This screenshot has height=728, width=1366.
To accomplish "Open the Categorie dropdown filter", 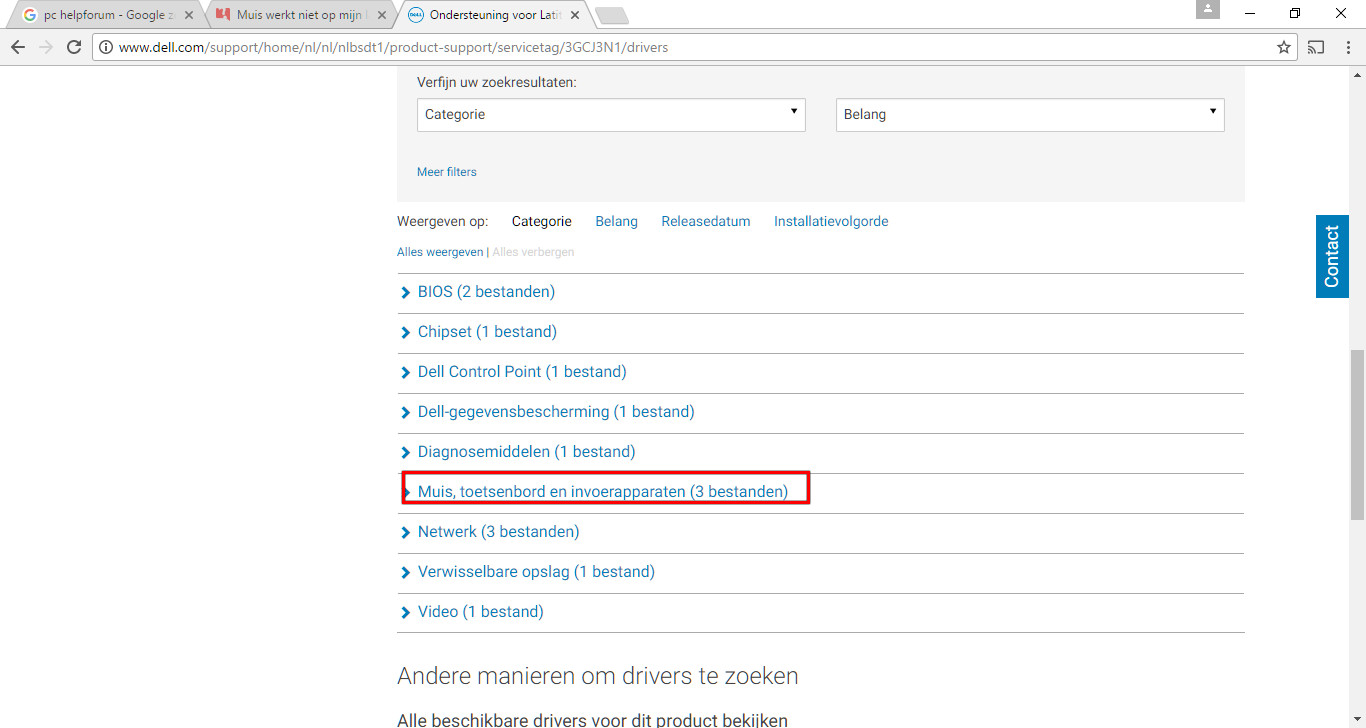I will click(x=611, y=114).
